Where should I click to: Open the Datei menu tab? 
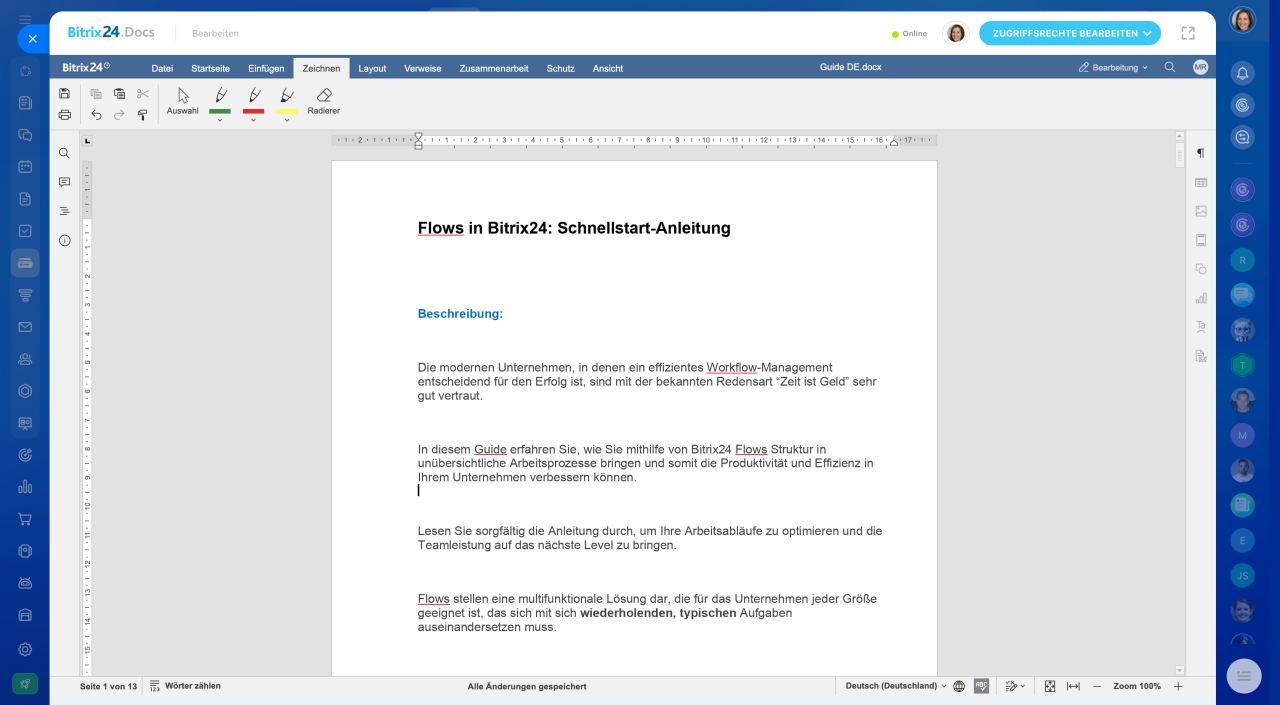coord(162,68)
